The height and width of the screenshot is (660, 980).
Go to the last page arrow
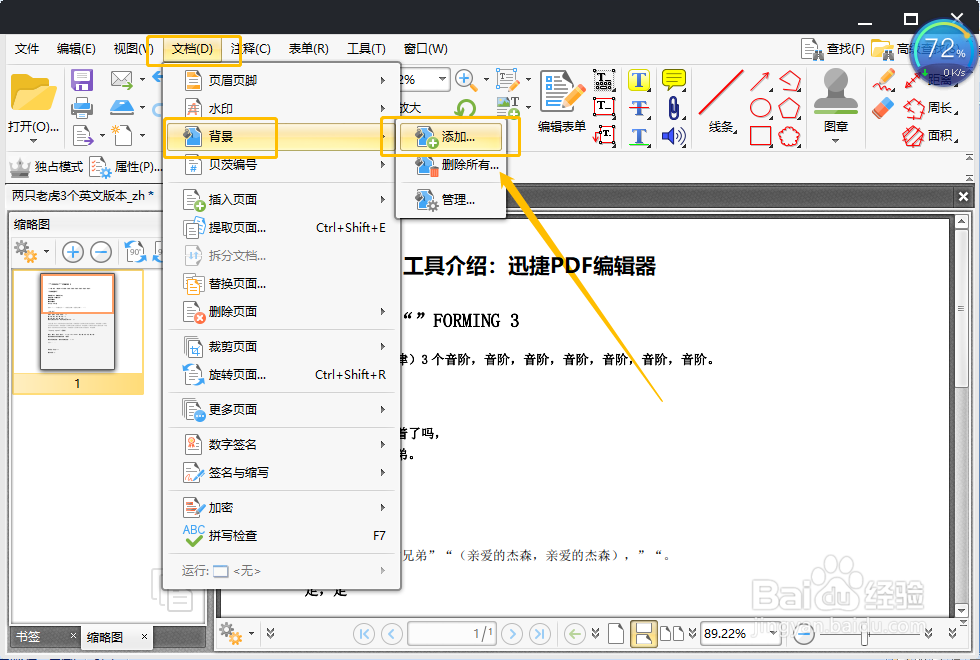tap(540, 634)
